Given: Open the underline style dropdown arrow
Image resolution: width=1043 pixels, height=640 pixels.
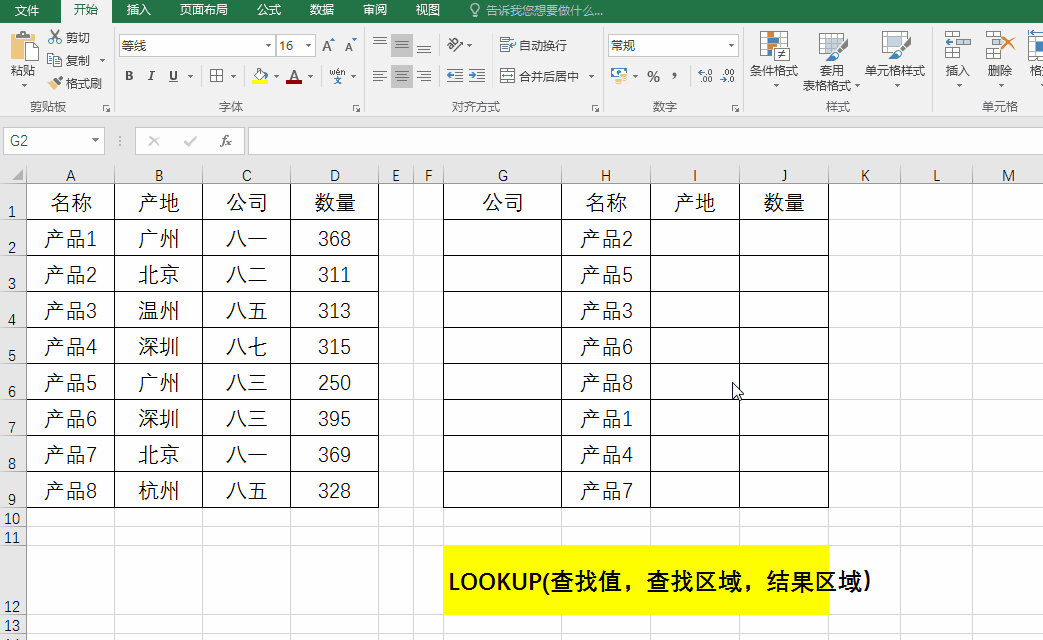Looking at the screenshot, I should pyautogui.click(x=190, y=77).
